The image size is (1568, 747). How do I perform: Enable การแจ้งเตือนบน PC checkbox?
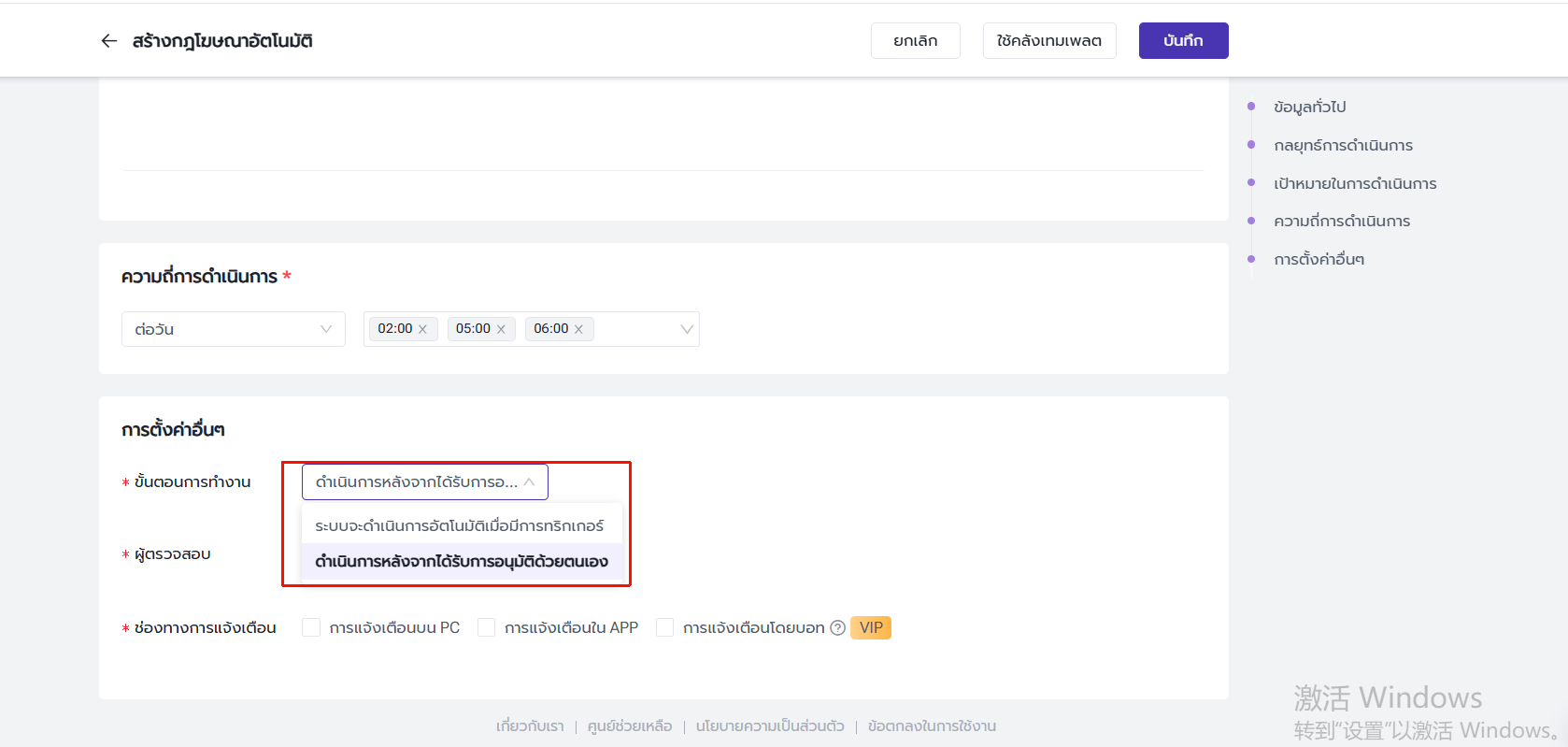311,627
